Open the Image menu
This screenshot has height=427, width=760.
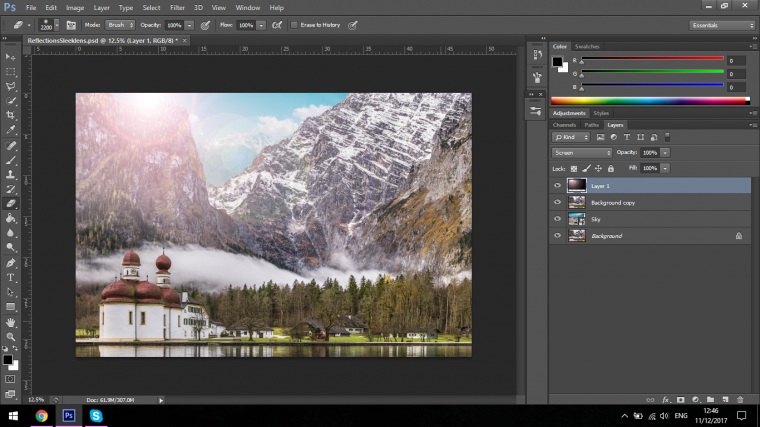(75, 8)
